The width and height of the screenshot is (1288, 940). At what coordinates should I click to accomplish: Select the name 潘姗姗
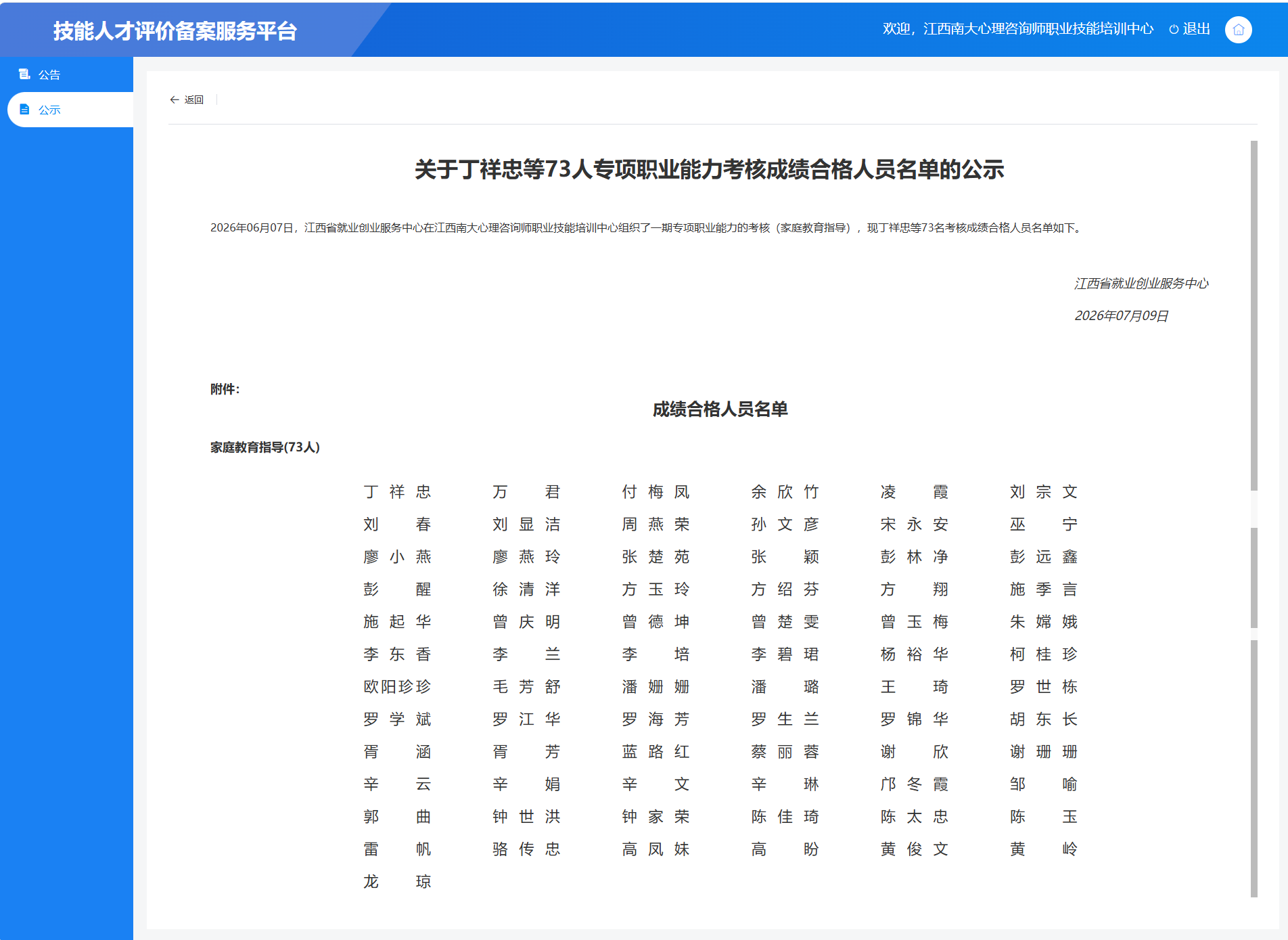(x=655, y=687)
